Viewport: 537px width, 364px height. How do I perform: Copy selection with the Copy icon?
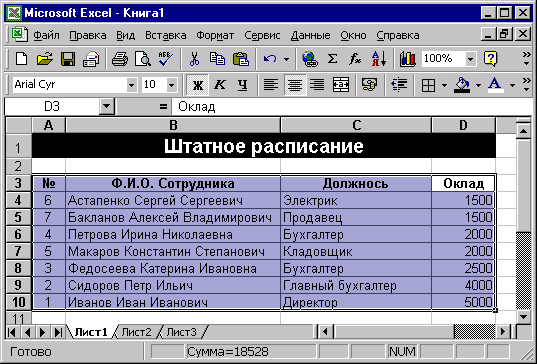pyautogui.click(x=217, y=59)
